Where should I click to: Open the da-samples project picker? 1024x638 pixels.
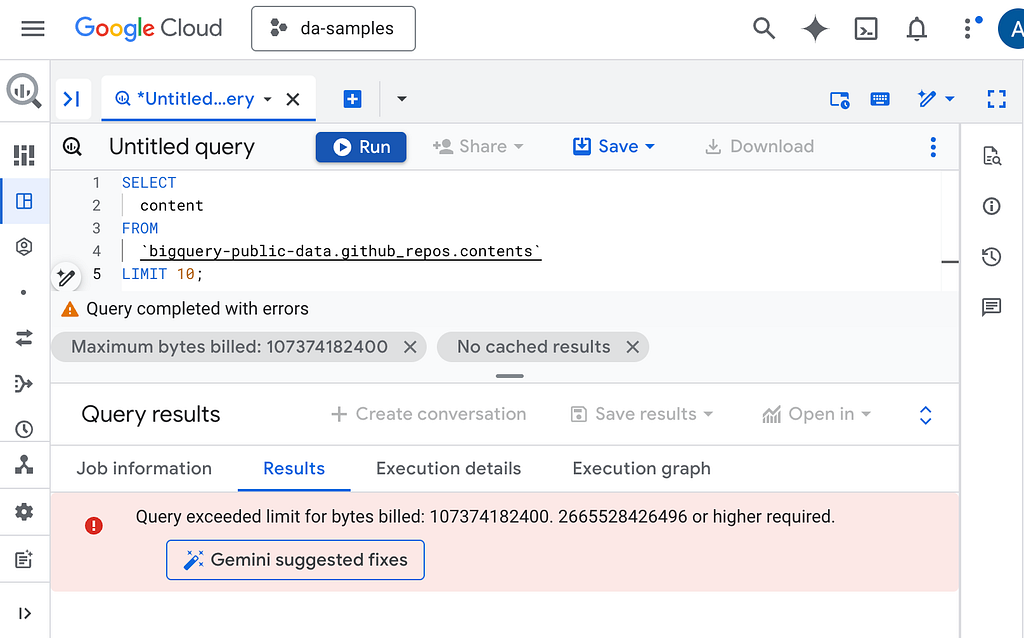point(333,29)
